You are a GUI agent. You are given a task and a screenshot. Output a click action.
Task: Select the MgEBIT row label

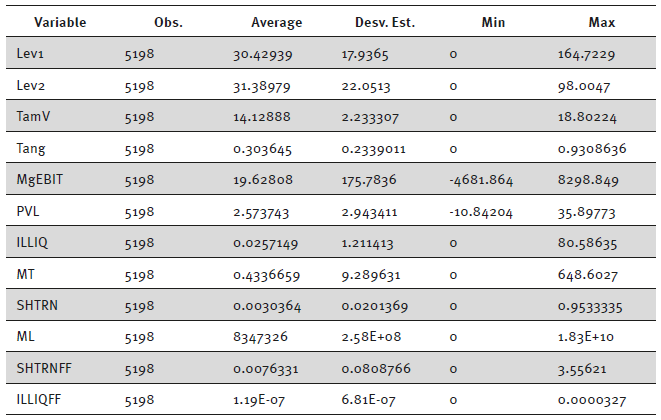coord(41,181)
